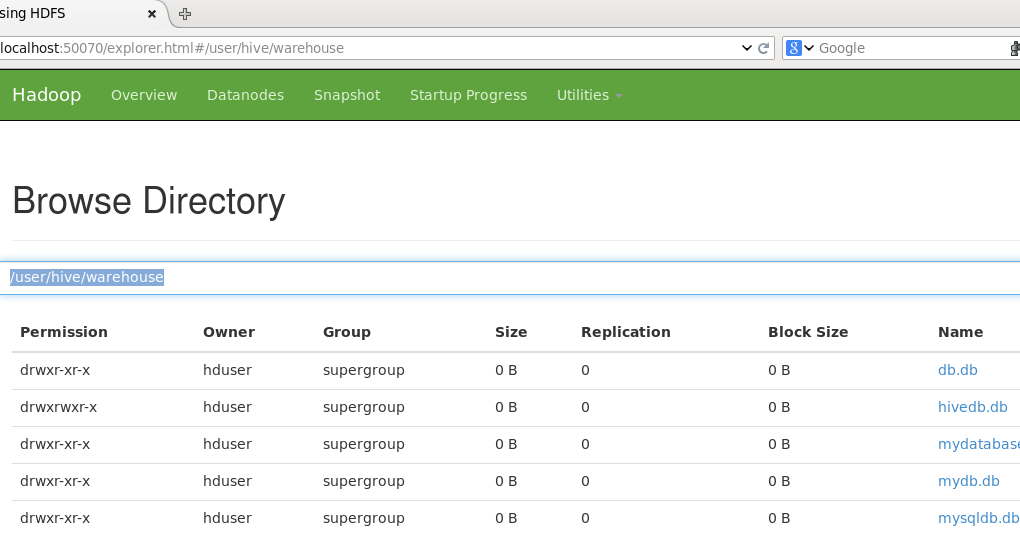
Task: Click the Browse Directory heading
Action: (x=149, y=200)
